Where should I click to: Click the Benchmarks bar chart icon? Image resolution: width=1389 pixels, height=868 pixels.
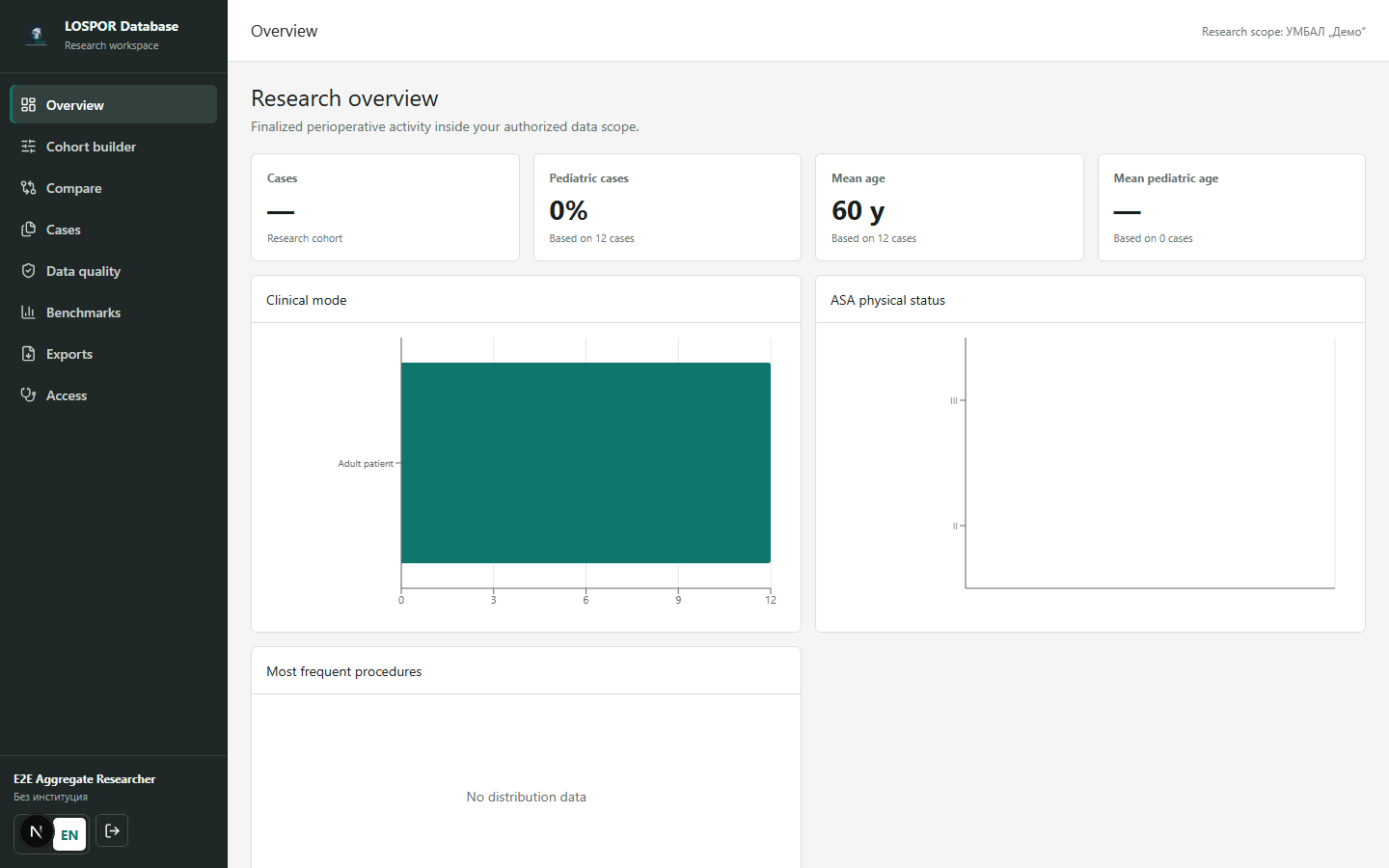coord(29,312)
